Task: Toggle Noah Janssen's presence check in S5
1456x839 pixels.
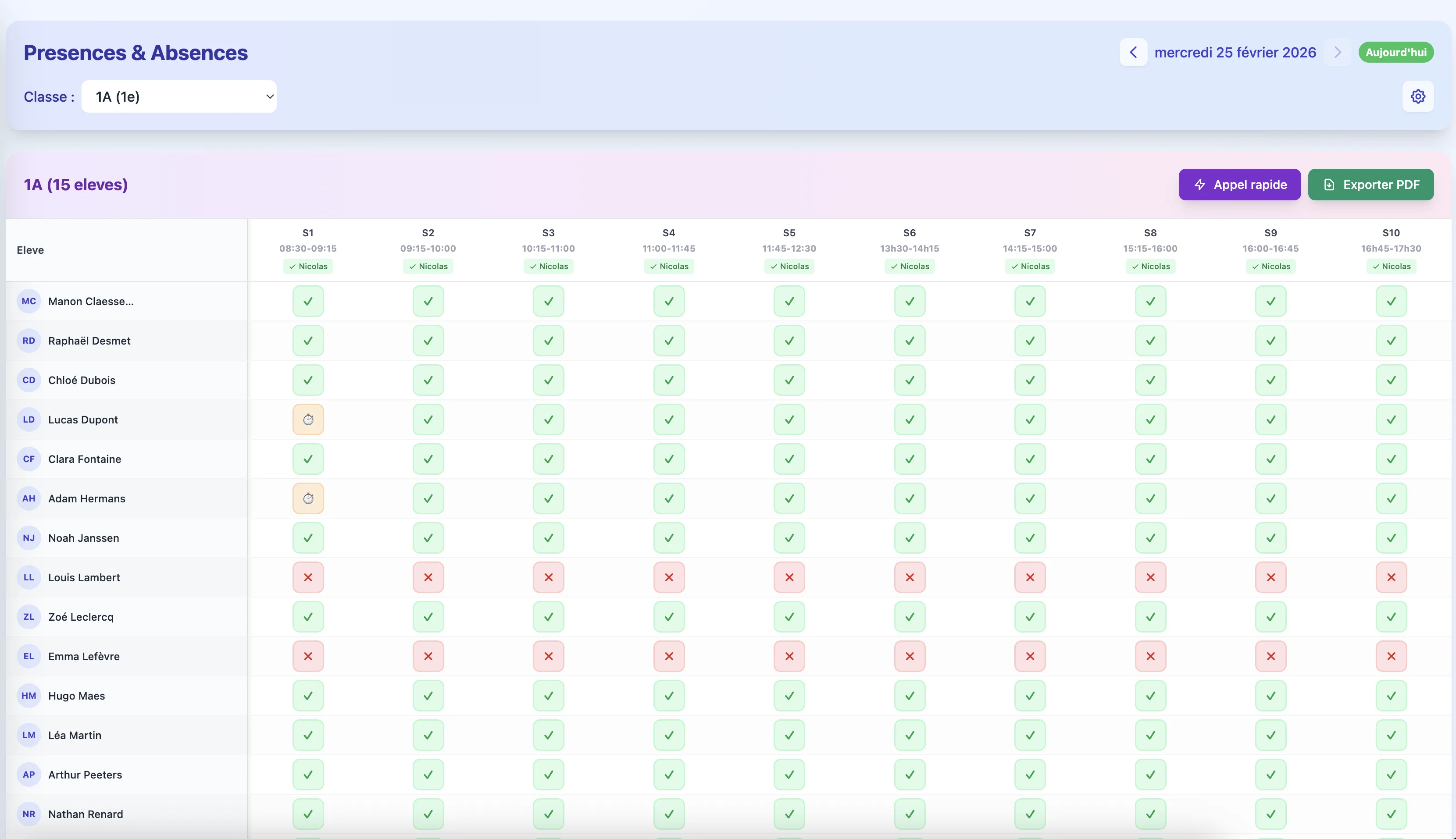Action: click(789, 538)
